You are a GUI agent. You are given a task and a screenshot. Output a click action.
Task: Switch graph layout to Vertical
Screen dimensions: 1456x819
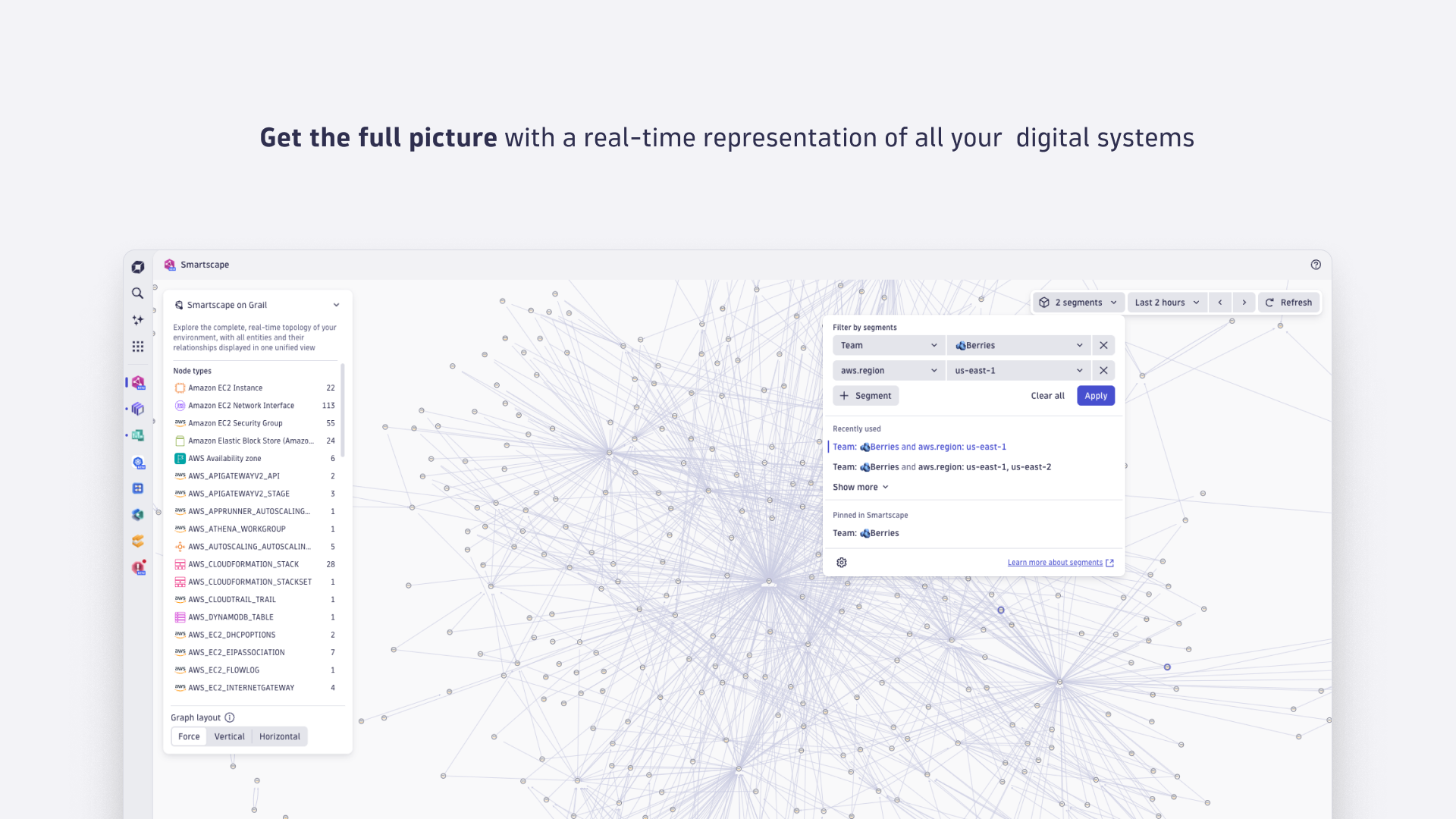(x=229, y=736)
